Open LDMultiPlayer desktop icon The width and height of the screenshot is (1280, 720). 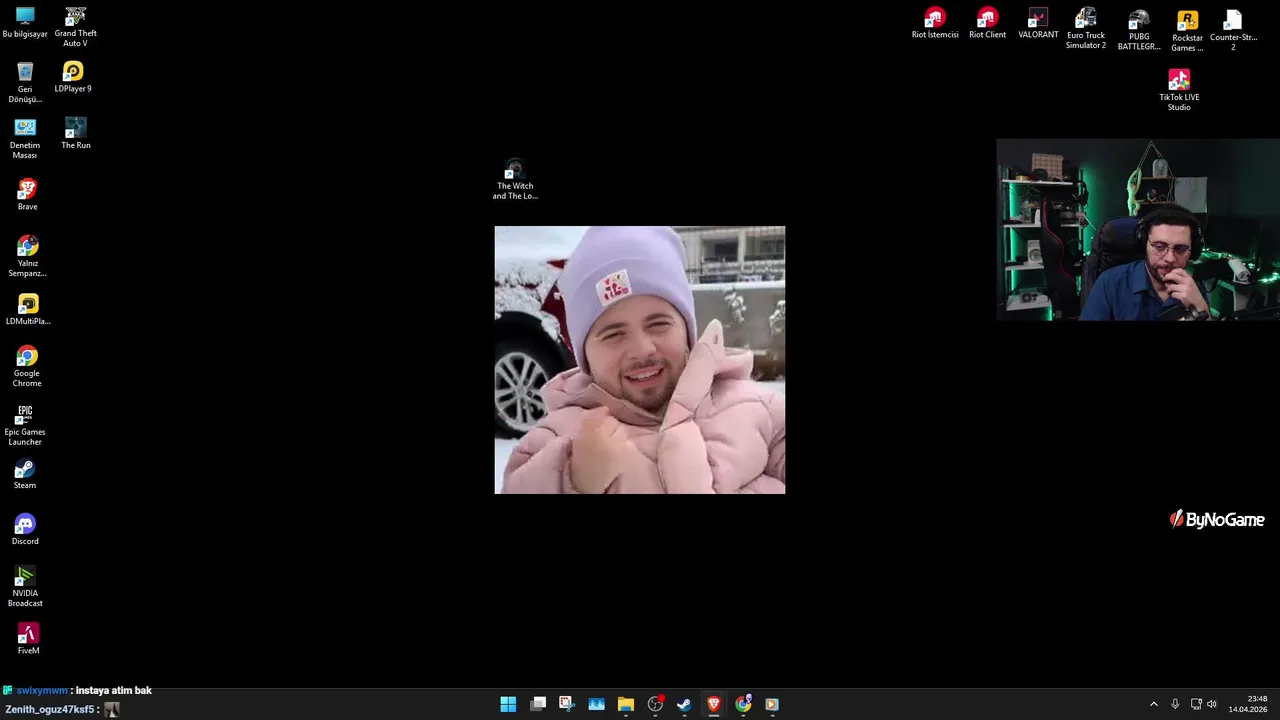coord(27,310)
